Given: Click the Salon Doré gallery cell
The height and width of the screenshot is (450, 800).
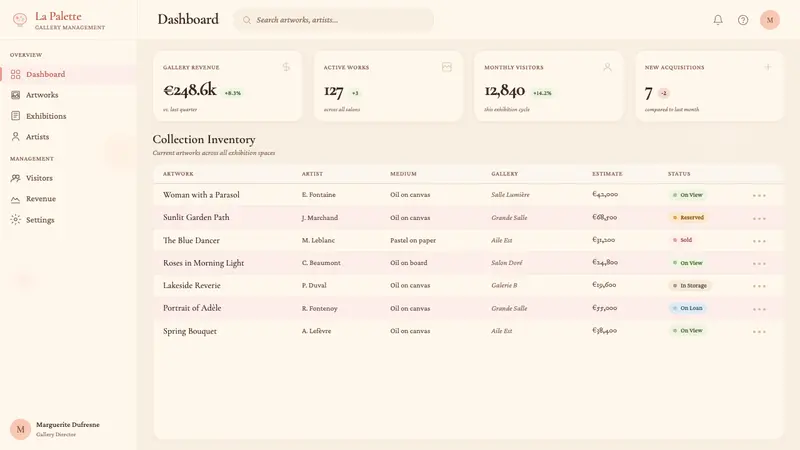Looking at the screenshot, I should [507, 263].
